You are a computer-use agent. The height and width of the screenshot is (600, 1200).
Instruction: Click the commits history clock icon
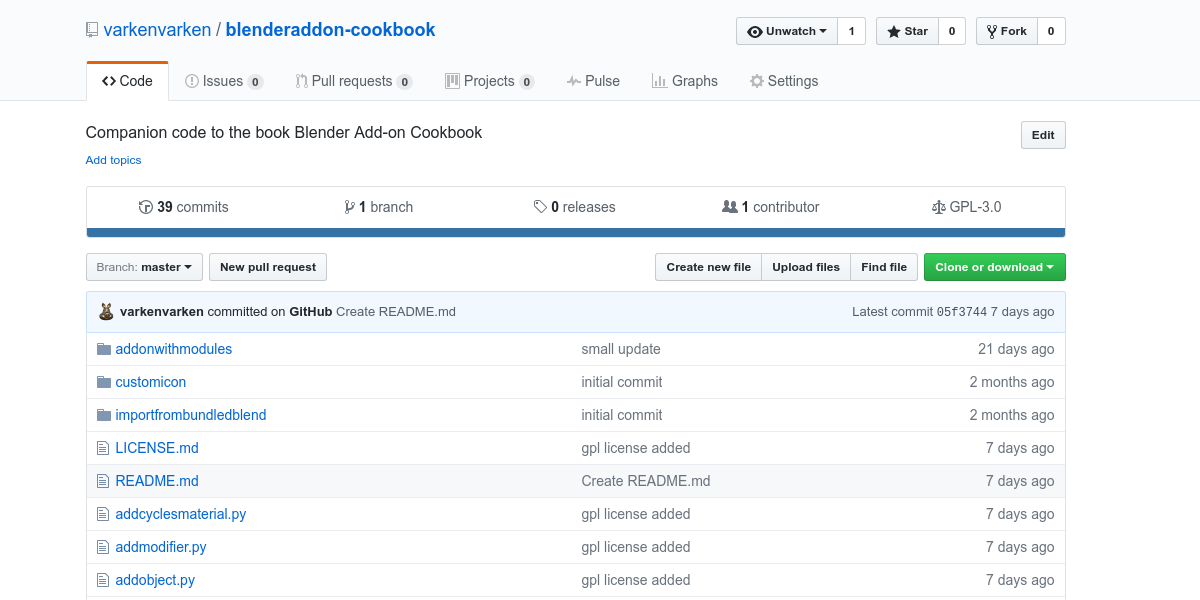[146, 207]
